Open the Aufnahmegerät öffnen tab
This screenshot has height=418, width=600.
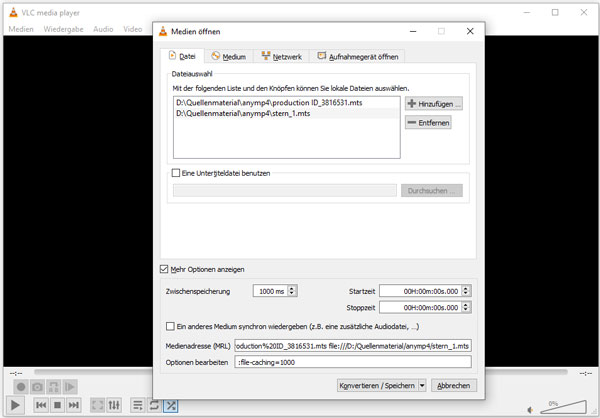click(x=357, y=57)
